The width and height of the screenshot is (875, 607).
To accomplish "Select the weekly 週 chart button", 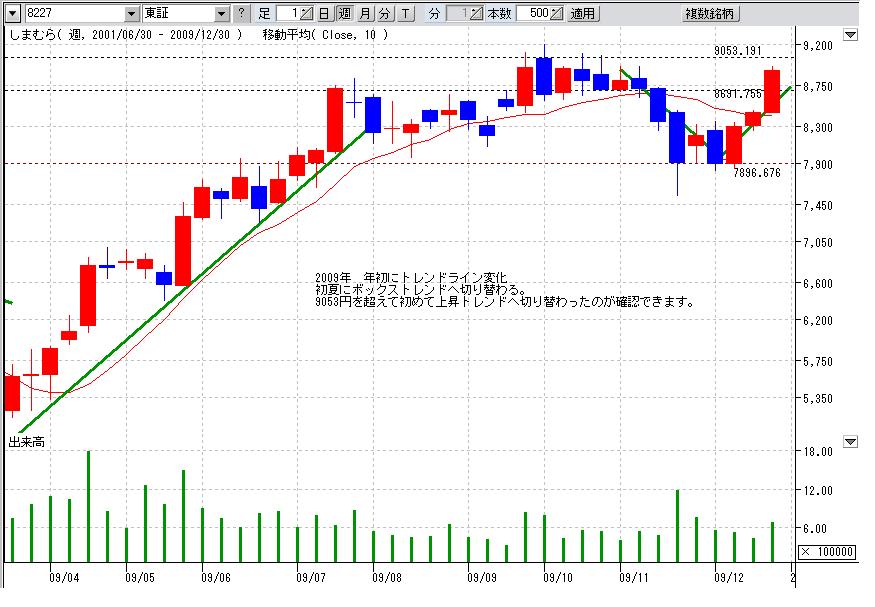I will (345, 13).
